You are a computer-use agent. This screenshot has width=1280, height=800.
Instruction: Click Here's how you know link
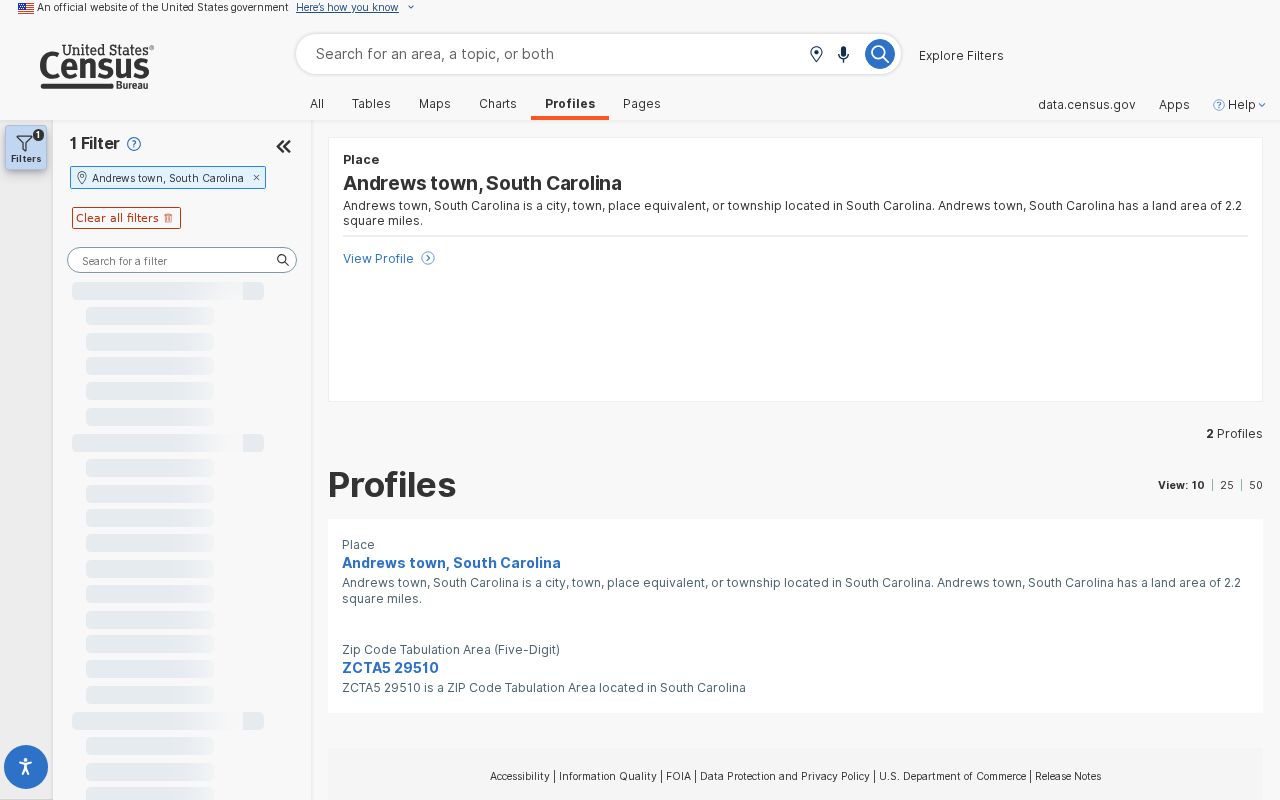(347, 8)
